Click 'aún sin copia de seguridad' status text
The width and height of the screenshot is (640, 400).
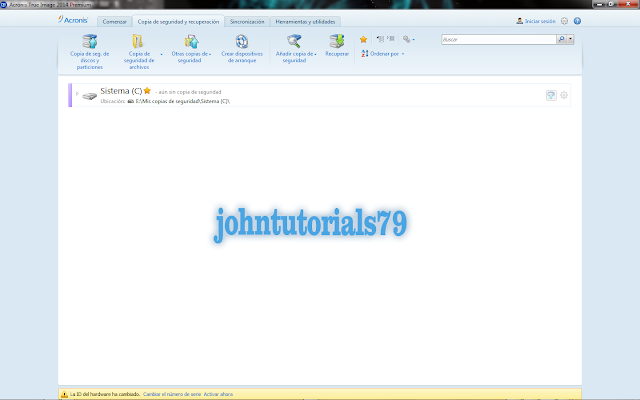[190, 92]
